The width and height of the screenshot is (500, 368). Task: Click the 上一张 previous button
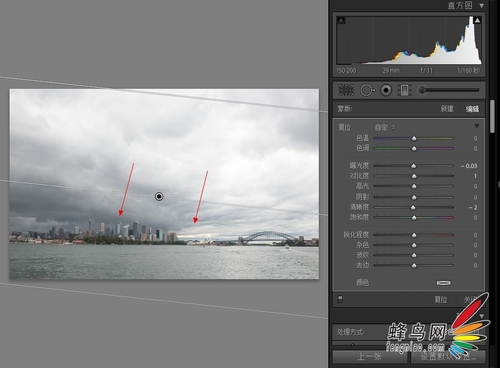click(370, 357)
